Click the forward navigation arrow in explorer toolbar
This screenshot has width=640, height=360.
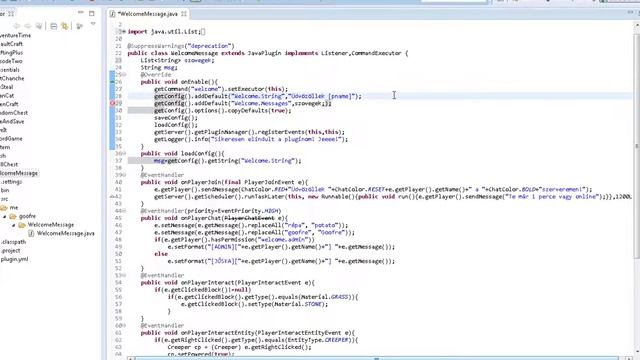coord(28,26)
